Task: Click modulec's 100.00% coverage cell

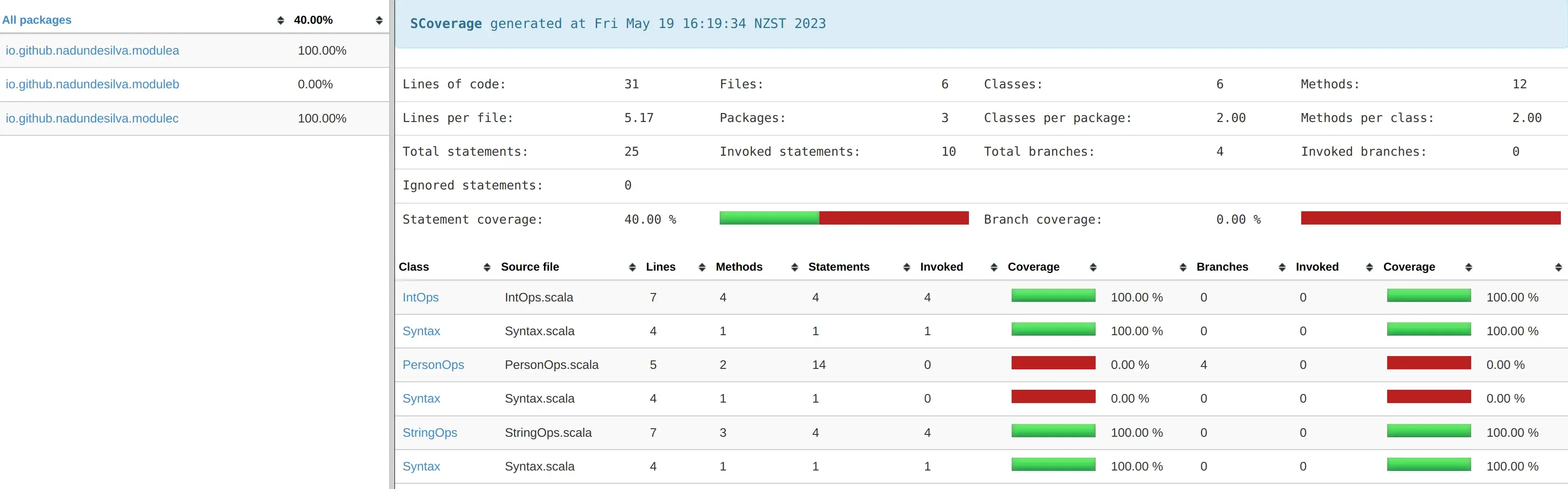Action: pyautogui.click(x=322, y=118)
